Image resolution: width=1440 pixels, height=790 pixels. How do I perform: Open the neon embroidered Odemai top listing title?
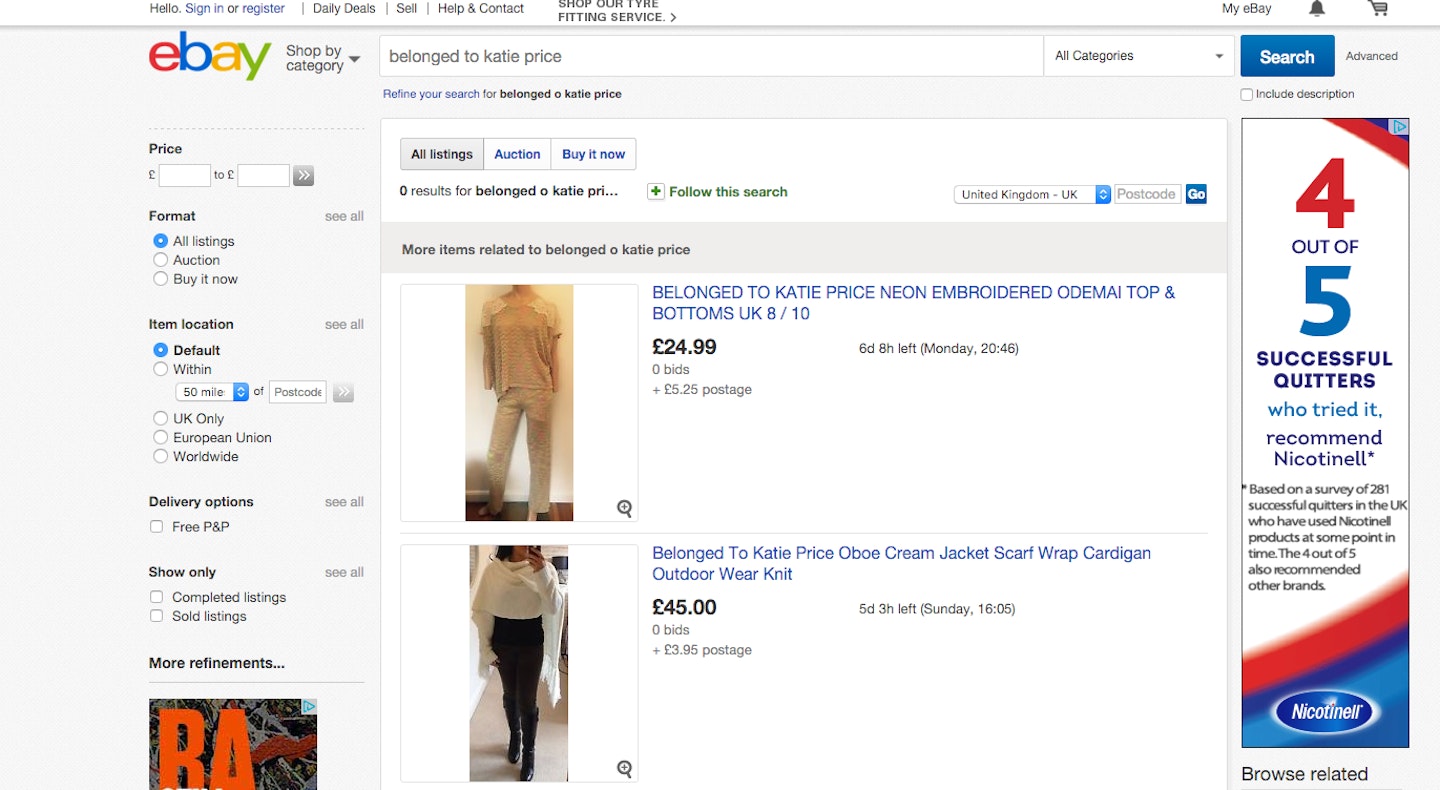(x=913, y=303)
